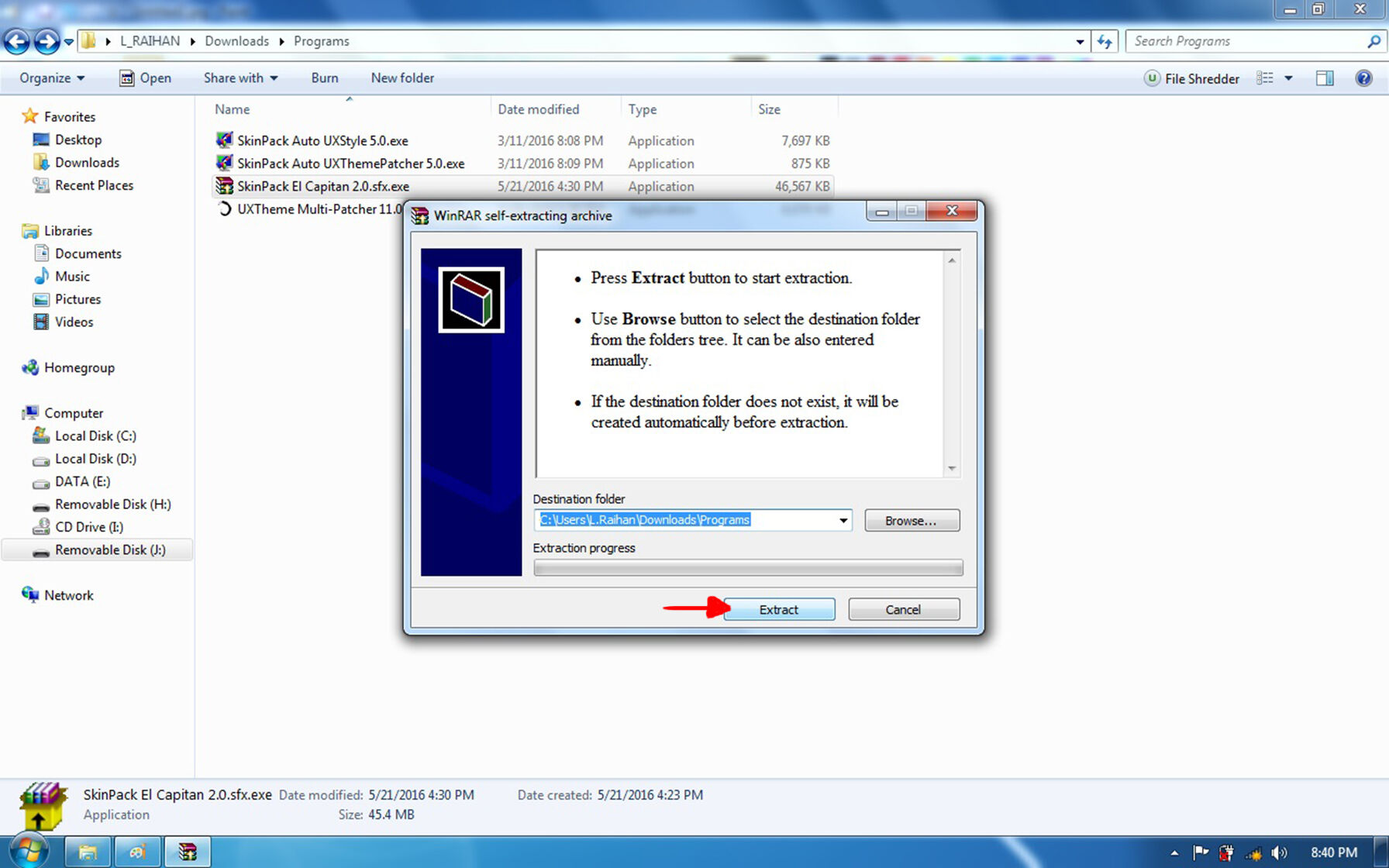Image resolution: width=1389 pixels, height=868 pixels.
Task: Click the extraction progress bar
Action: tap(748, 568)
